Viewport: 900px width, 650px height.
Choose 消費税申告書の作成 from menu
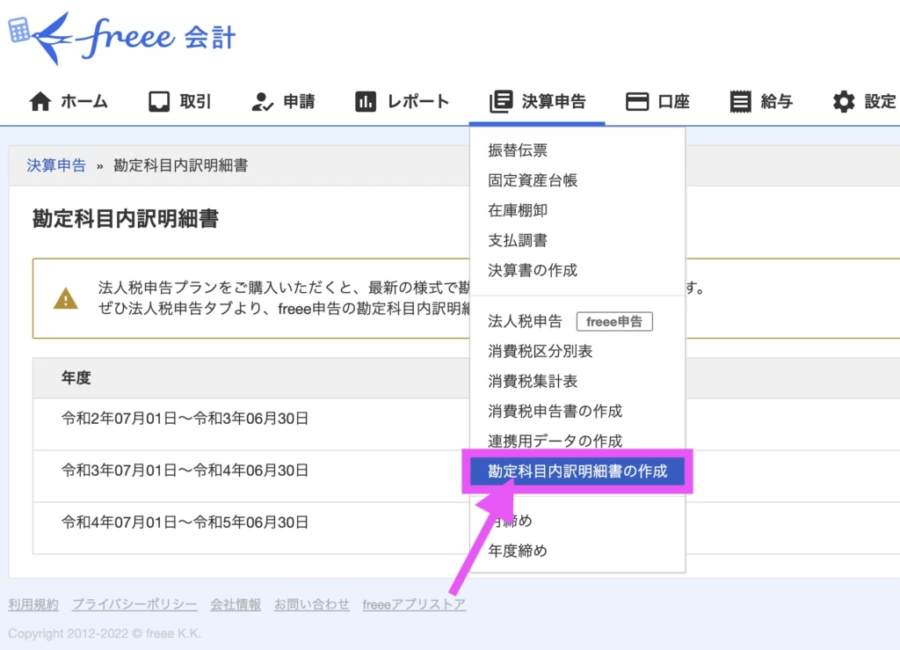click(554, 411)
